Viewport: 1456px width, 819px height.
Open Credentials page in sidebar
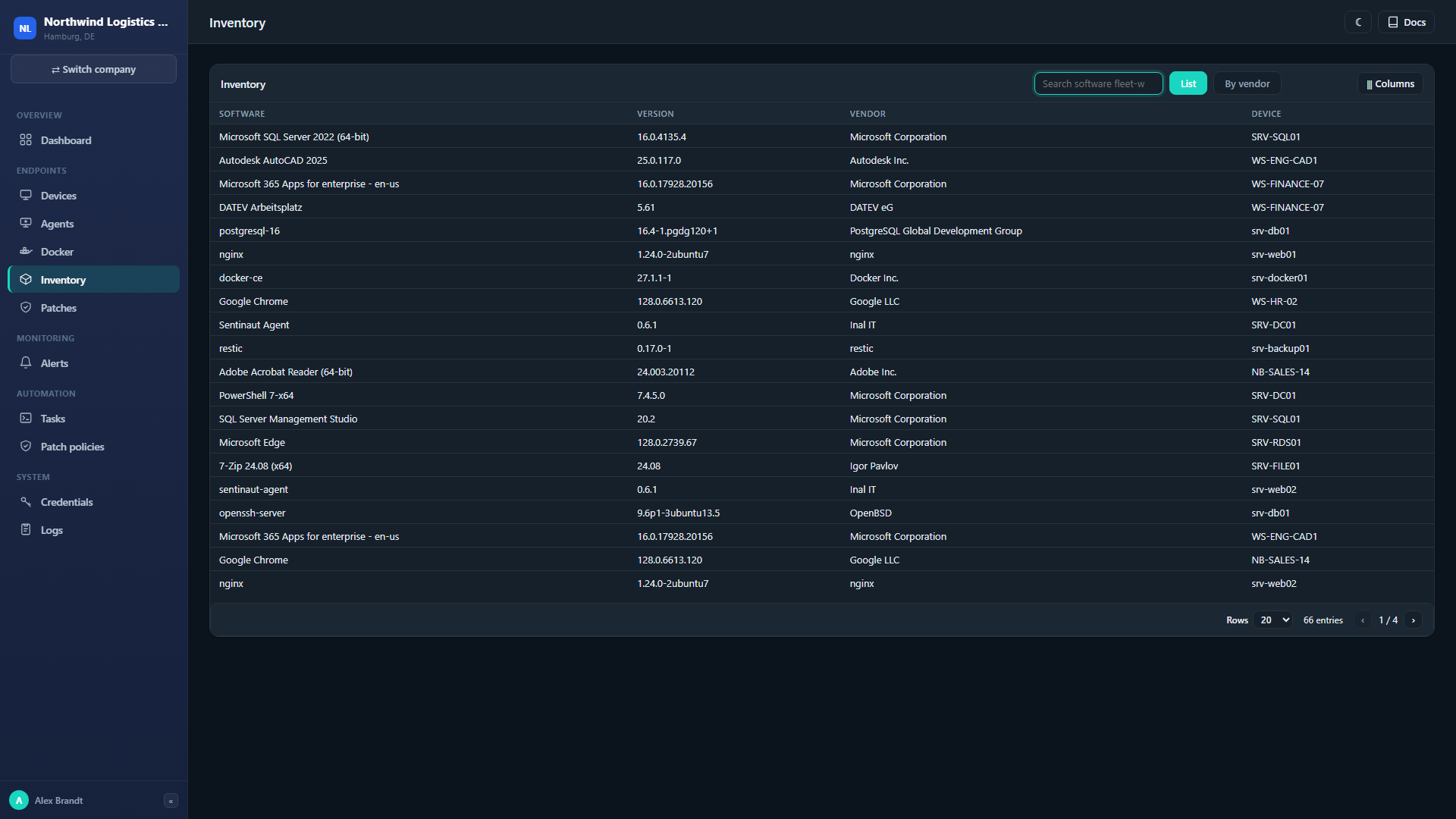(x=94, y=502)
